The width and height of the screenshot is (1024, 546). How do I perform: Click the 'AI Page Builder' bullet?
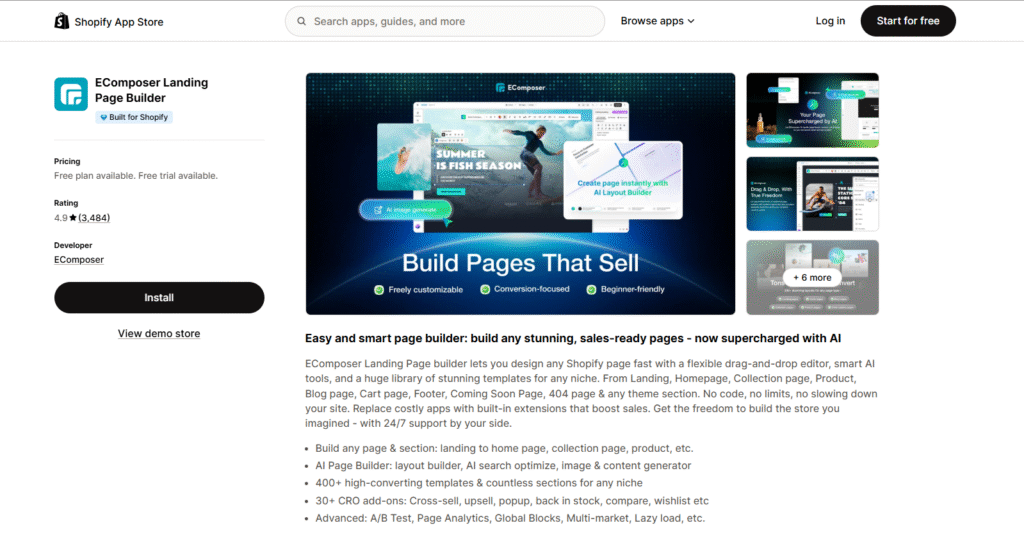point(503,466)
